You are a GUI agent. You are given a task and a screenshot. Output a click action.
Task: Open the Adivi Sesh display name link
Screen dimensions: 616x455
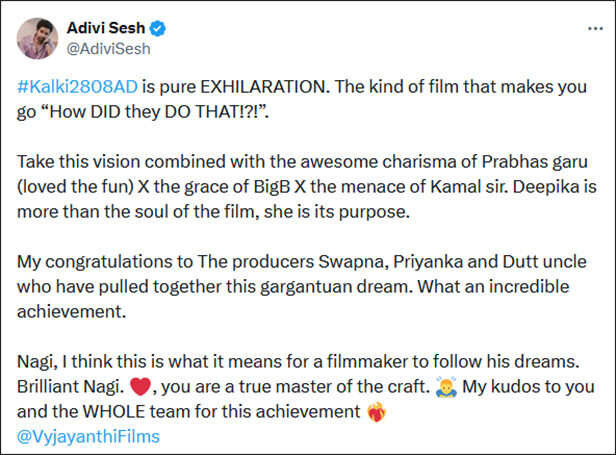click(109, 26)
